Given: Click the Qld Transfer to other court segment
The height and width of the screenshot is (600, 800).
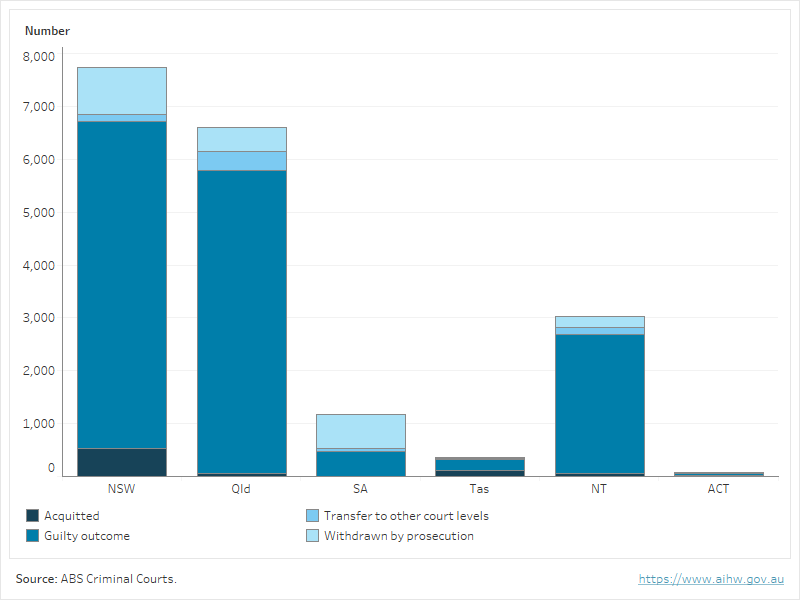Looking at the screenshot, I should point(241,161).
